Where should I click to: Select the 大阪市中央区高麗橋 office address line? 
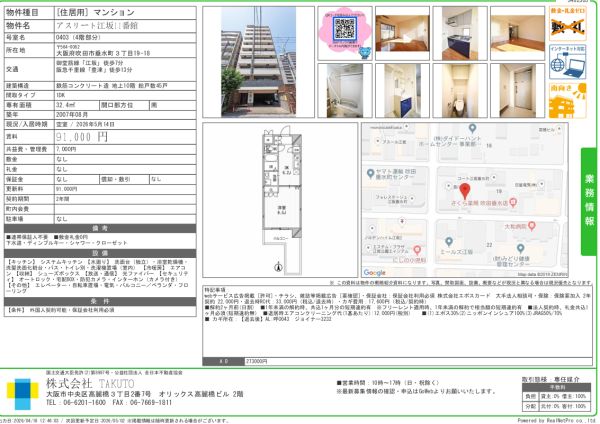145,394
